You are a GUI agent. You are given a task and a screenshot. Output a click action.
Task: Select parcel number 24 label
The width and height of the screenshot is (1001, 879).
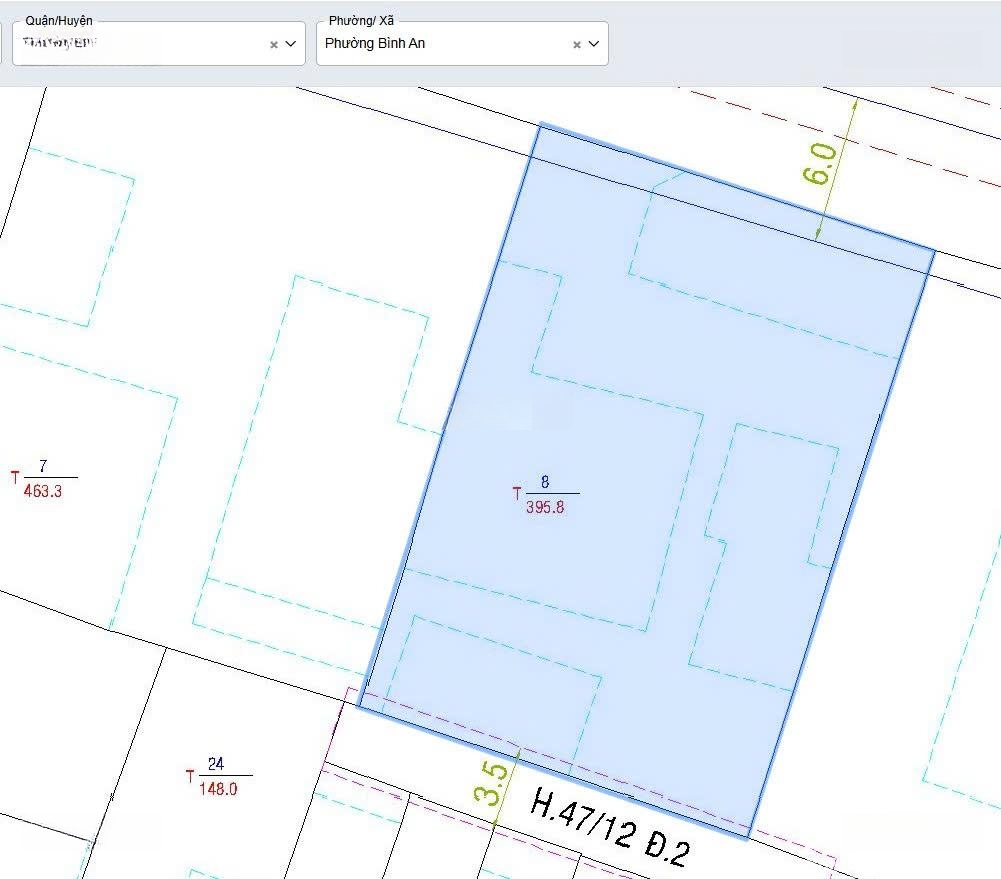pos(216,764)
